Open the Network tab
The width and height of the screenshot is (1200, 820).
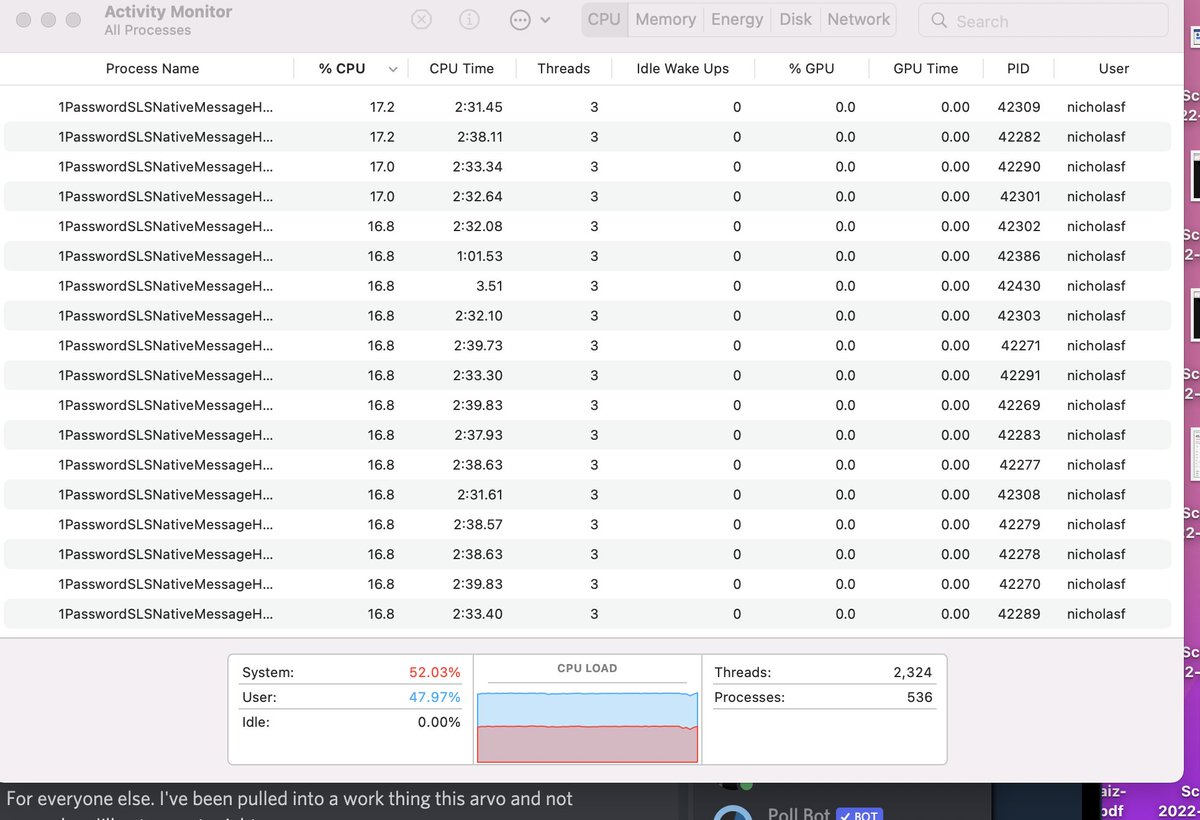click(858, 20)
